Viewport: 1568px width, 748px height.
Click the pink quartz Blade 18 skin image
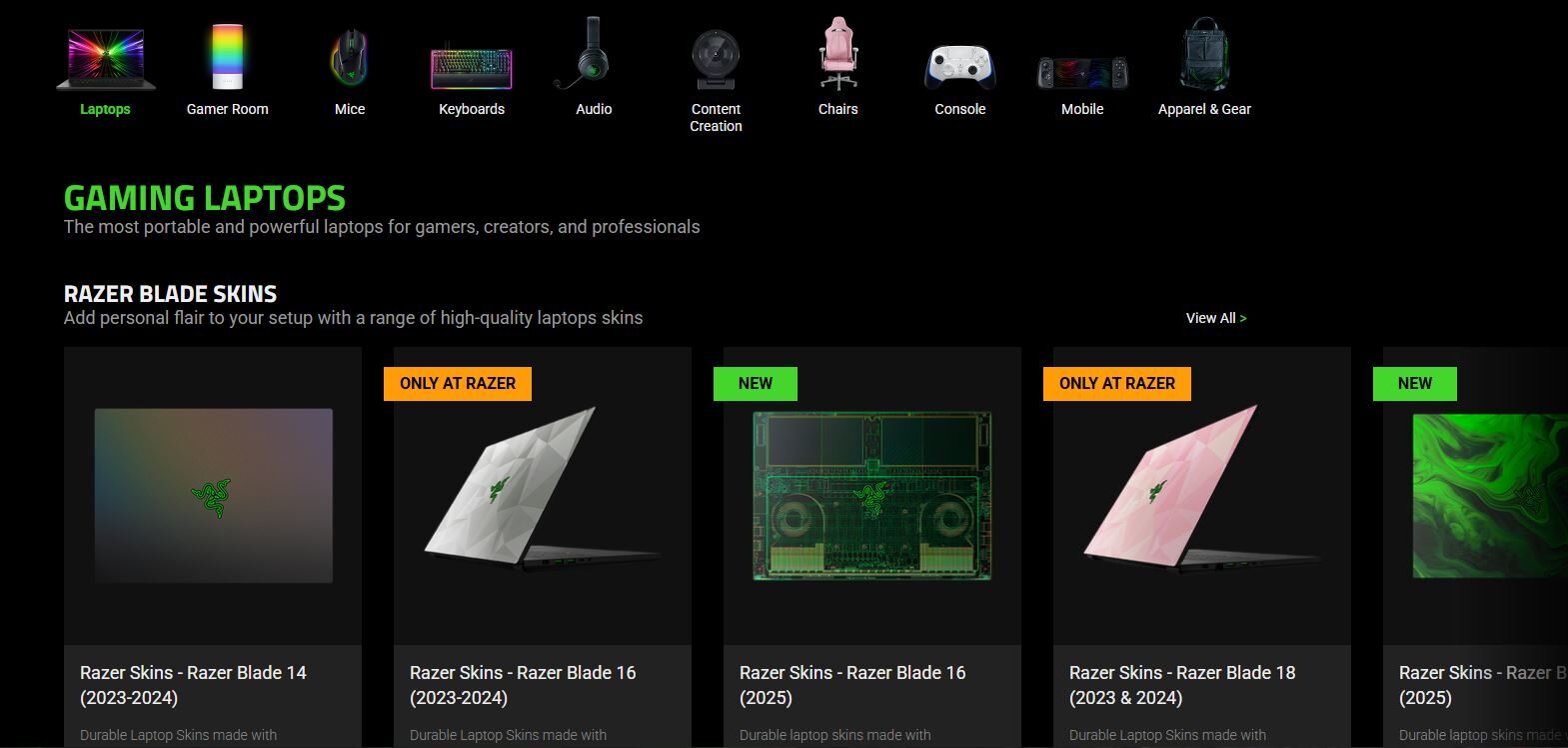1201,495
